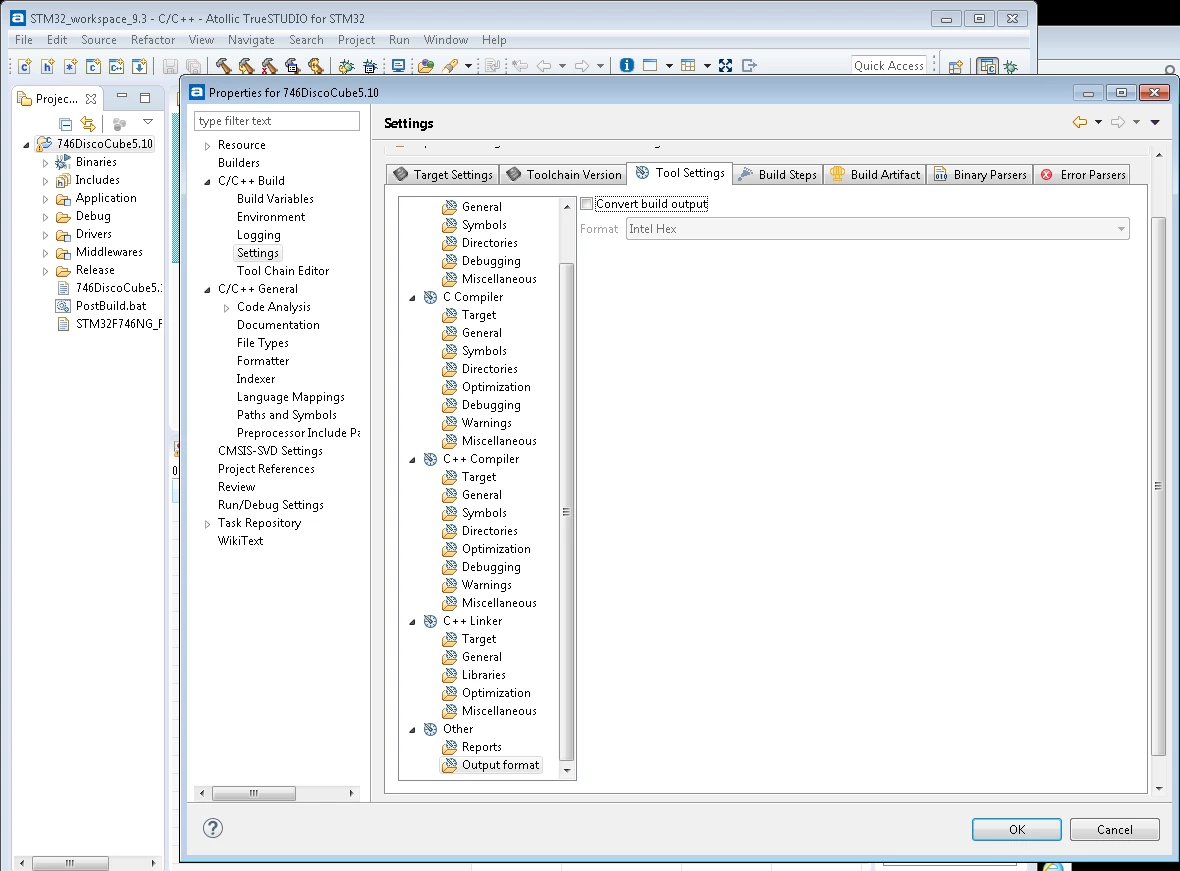Open the Refactor menu
This screenshot has width=1180, height=871.
click(x=153, y=40)
